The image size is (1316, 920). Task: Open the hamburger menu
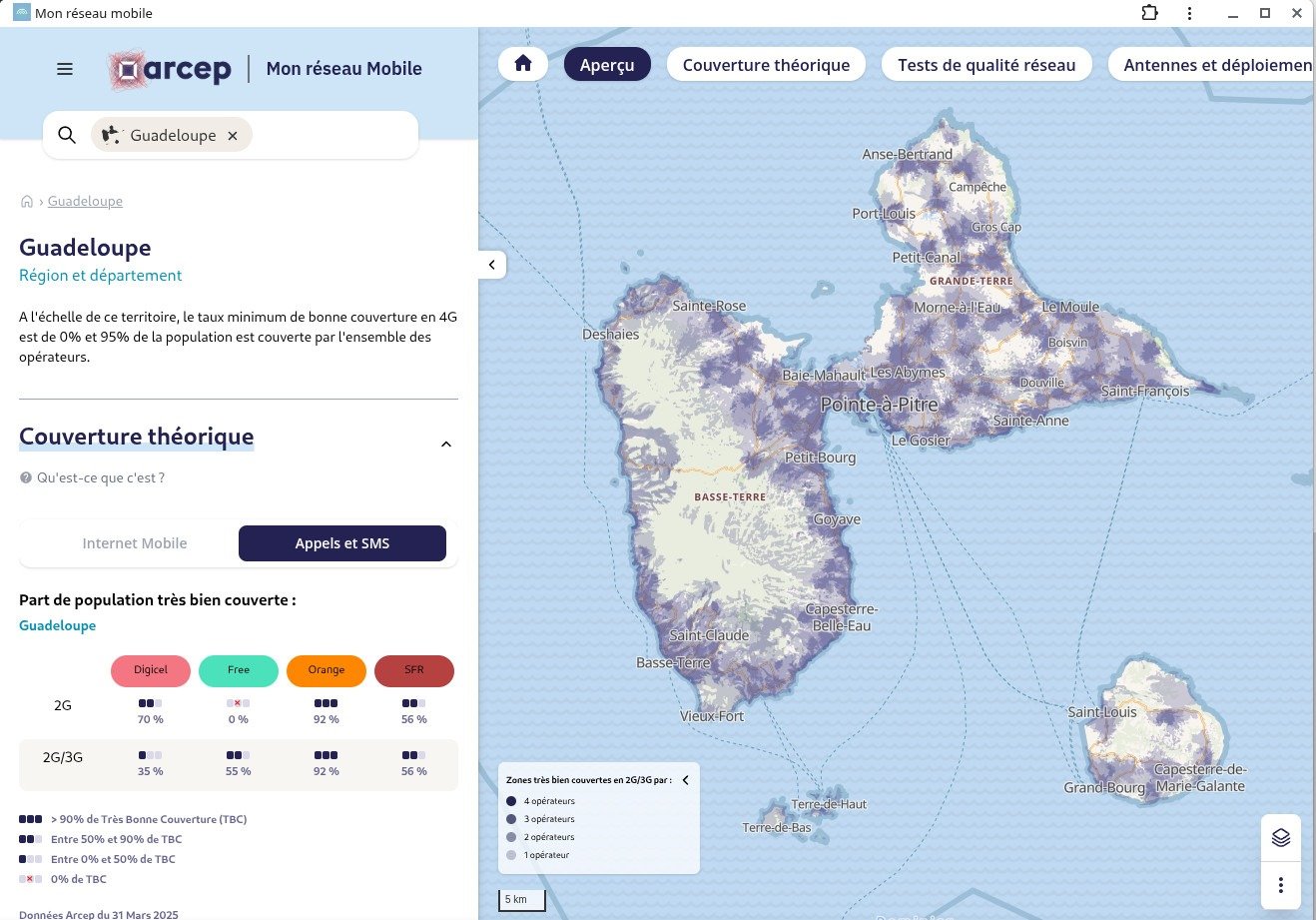[65, 69]
